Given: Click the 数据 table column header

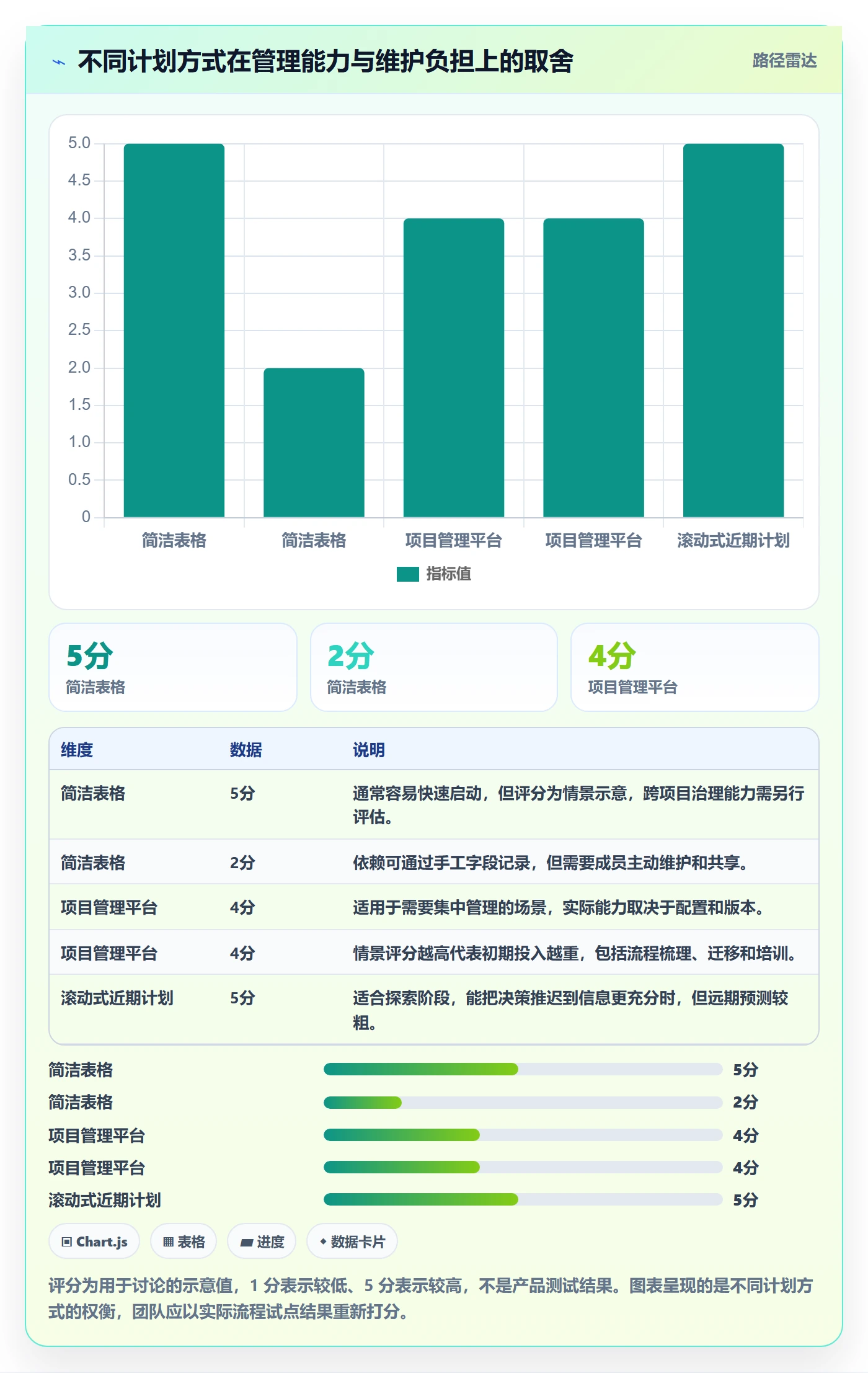Looking at the screenshot, I should point(246,750).
